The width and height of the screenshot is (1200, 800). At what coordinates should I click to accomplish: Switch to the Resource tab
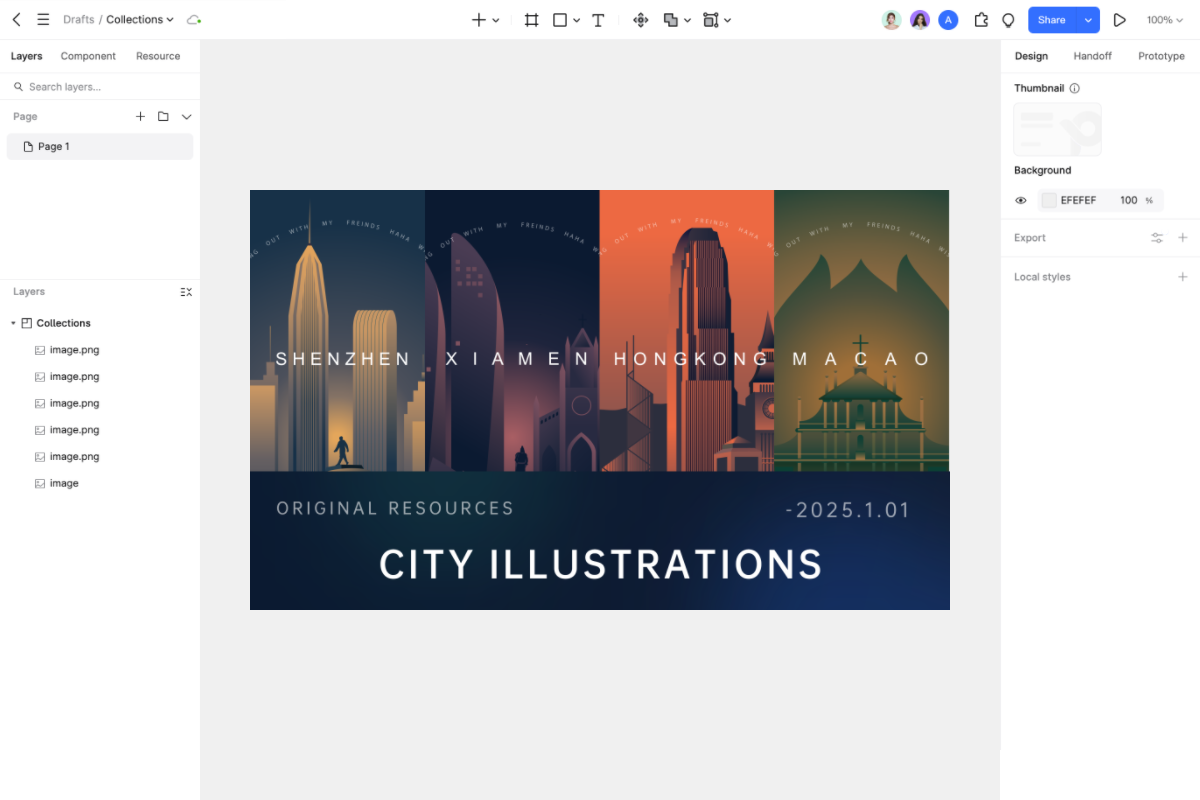(x=158, y=56)
